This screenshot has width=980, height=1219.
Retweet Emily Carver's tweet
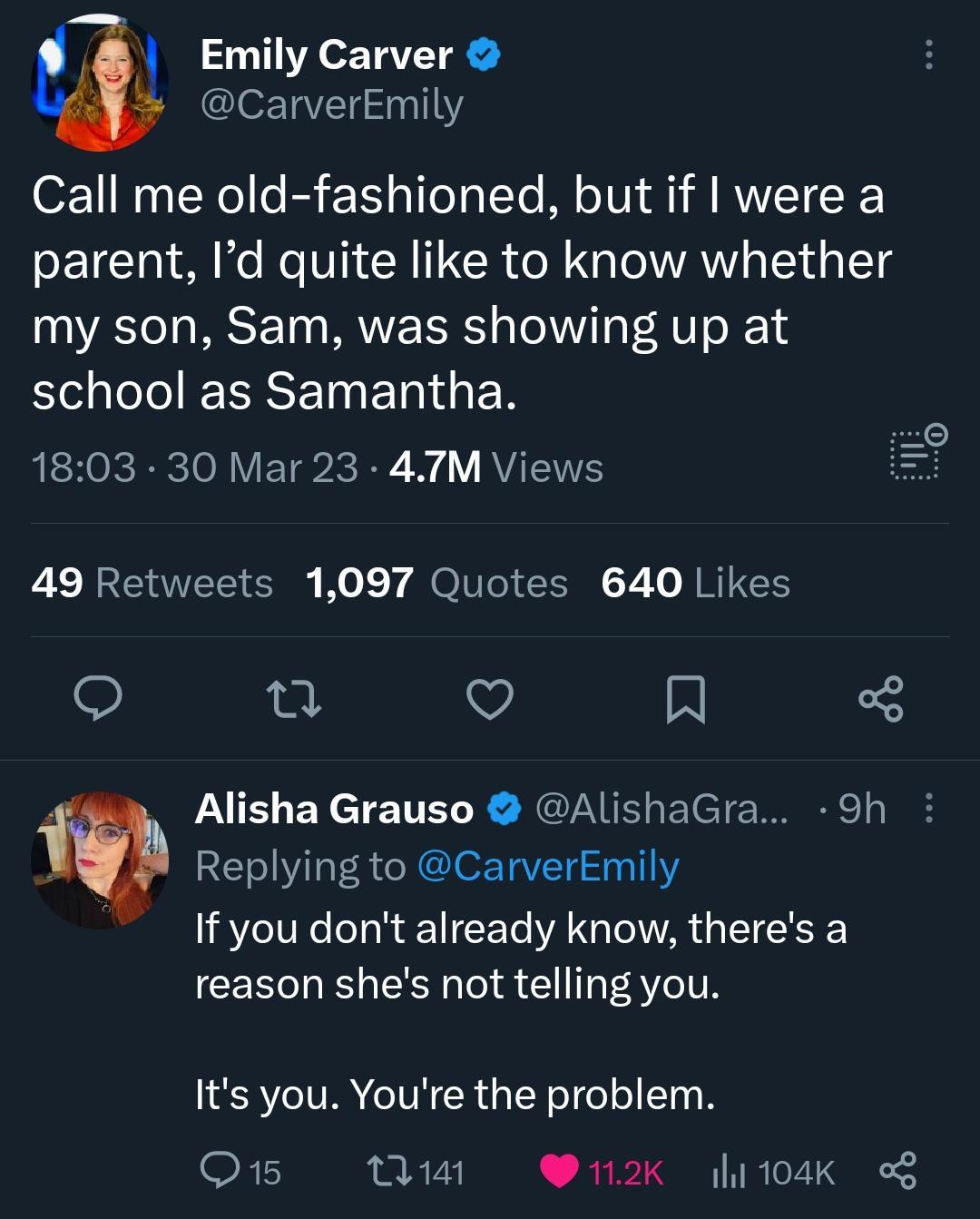tap(295, 697)
